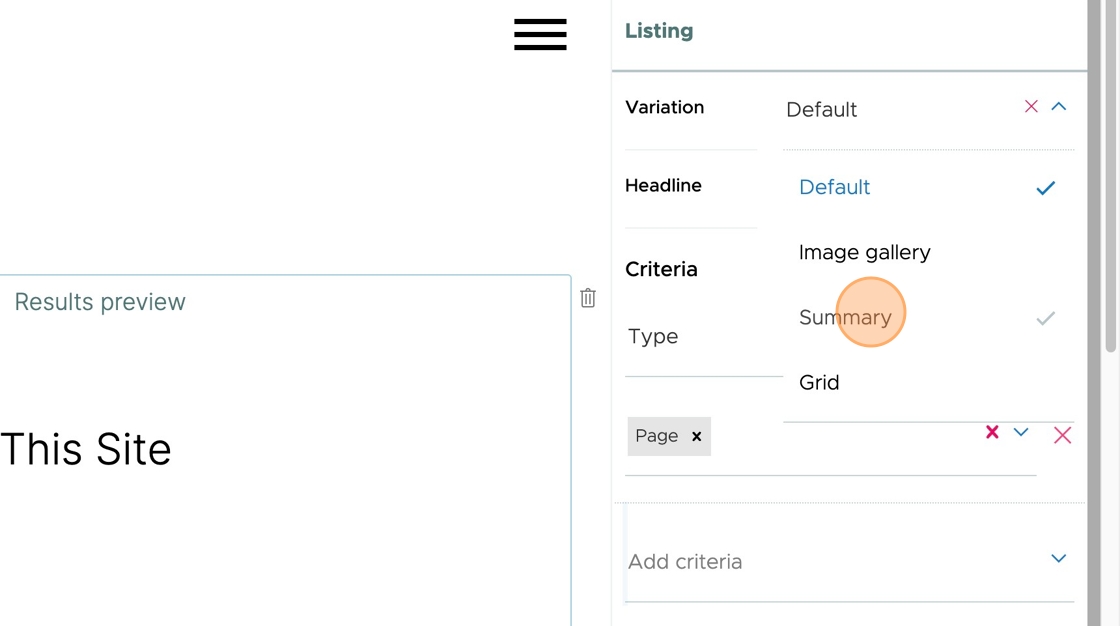Collapse the Variation dropdown chevron
This screenshot has width=1120, height=626.
point(1059,106)
